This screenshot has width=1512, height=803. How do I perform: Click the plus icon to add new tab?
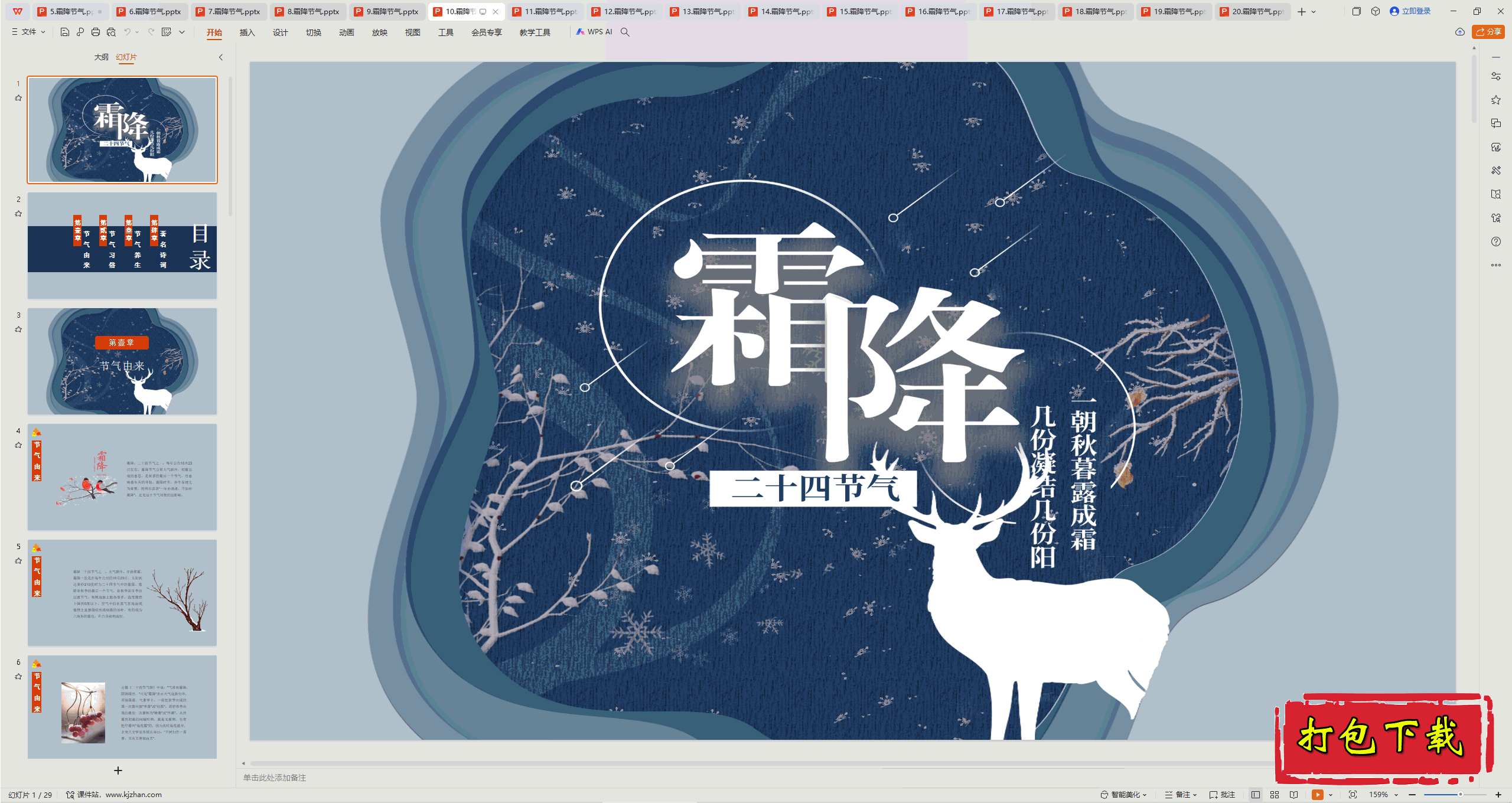tap(1302, 11)
